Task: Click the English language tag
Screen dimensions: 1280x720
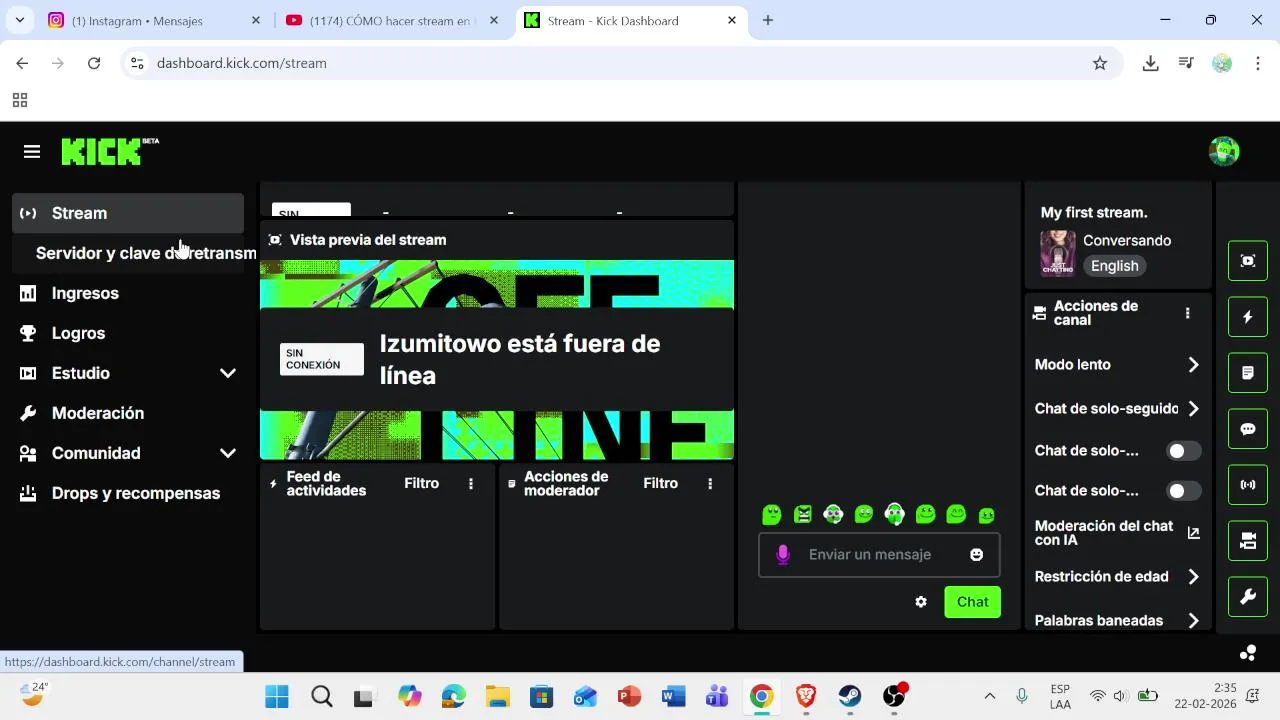Action: [1114, 266]
